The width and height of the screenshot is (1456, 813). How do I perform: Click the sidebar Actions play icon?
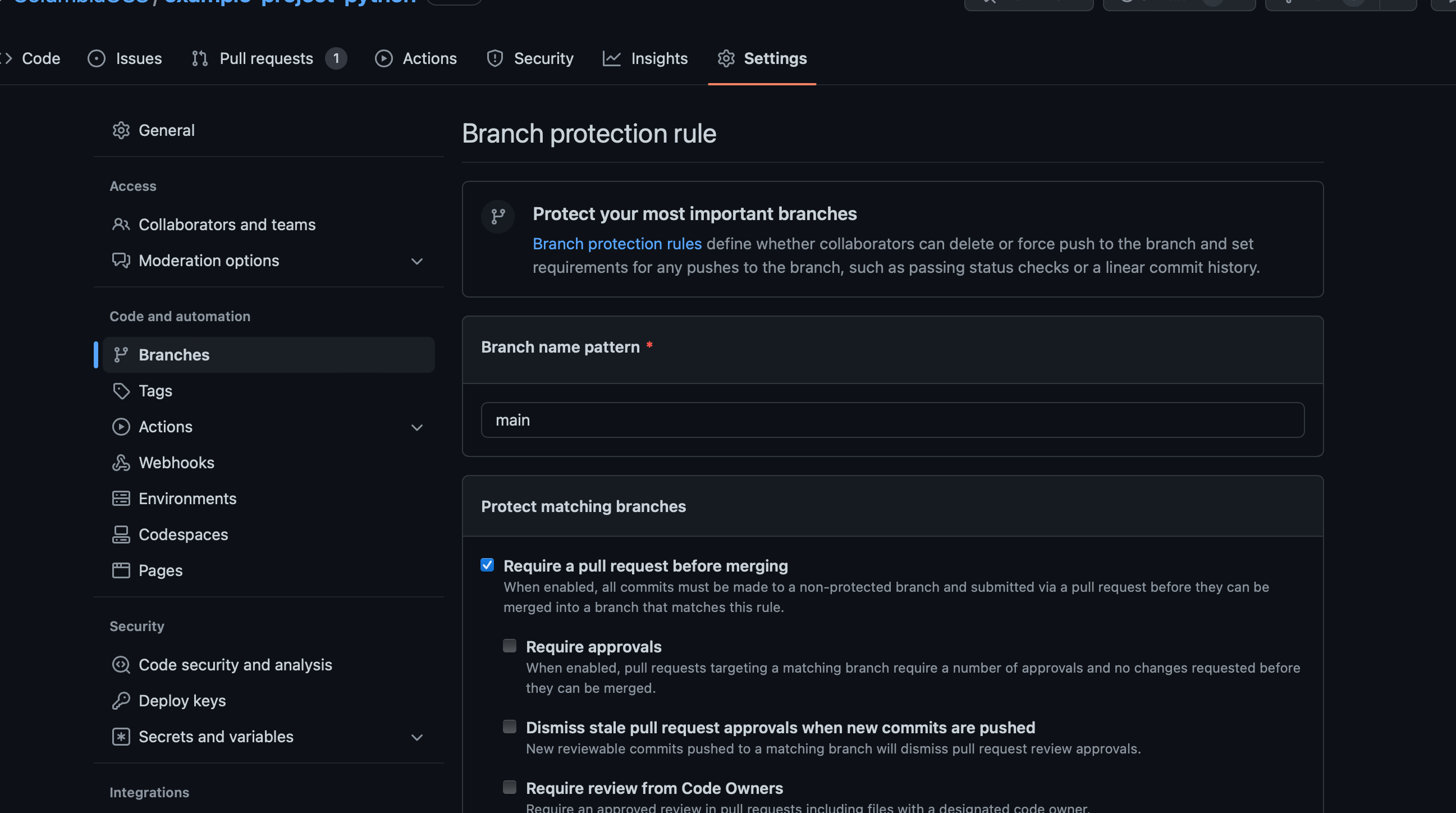pos(121,426)
